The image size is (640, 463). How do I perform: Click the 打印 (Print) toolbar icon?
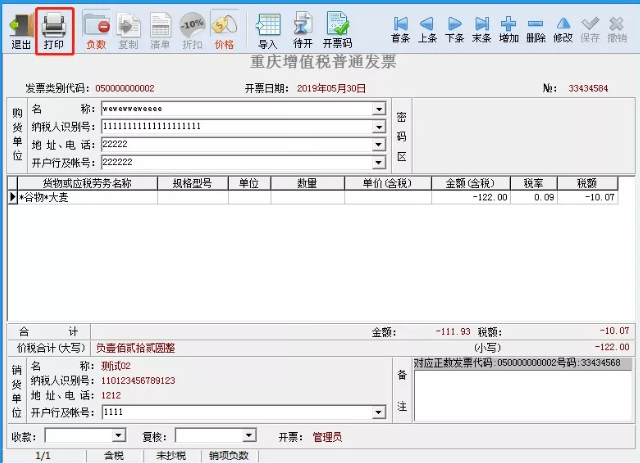coord(54,28)
